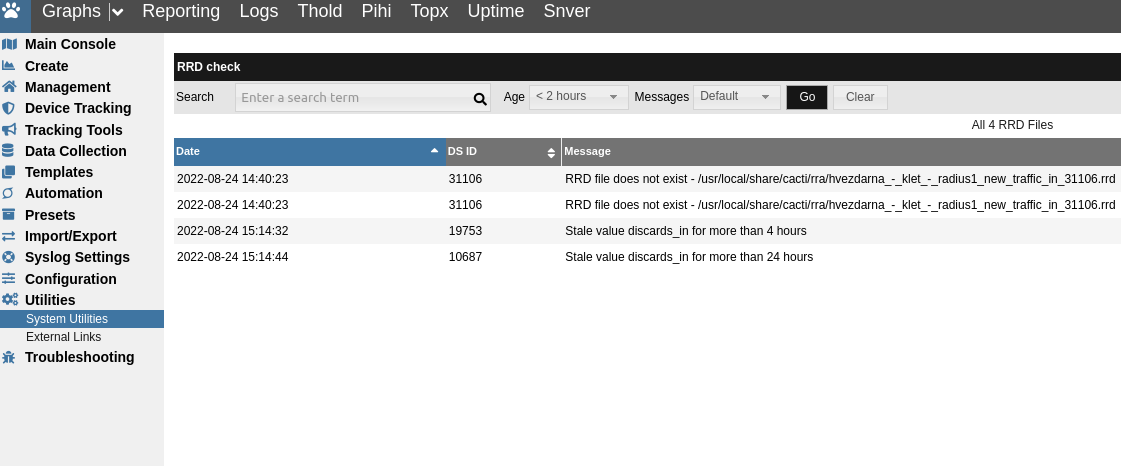Open the Messages dropdown set to Default
1121x466 pixels.
coord(736,96)
